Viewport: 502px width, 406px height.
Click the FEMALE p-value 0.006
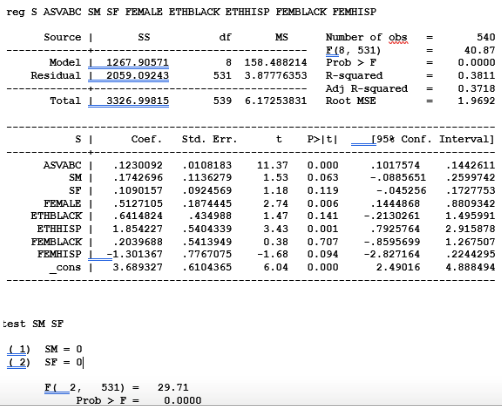[323, 203]
